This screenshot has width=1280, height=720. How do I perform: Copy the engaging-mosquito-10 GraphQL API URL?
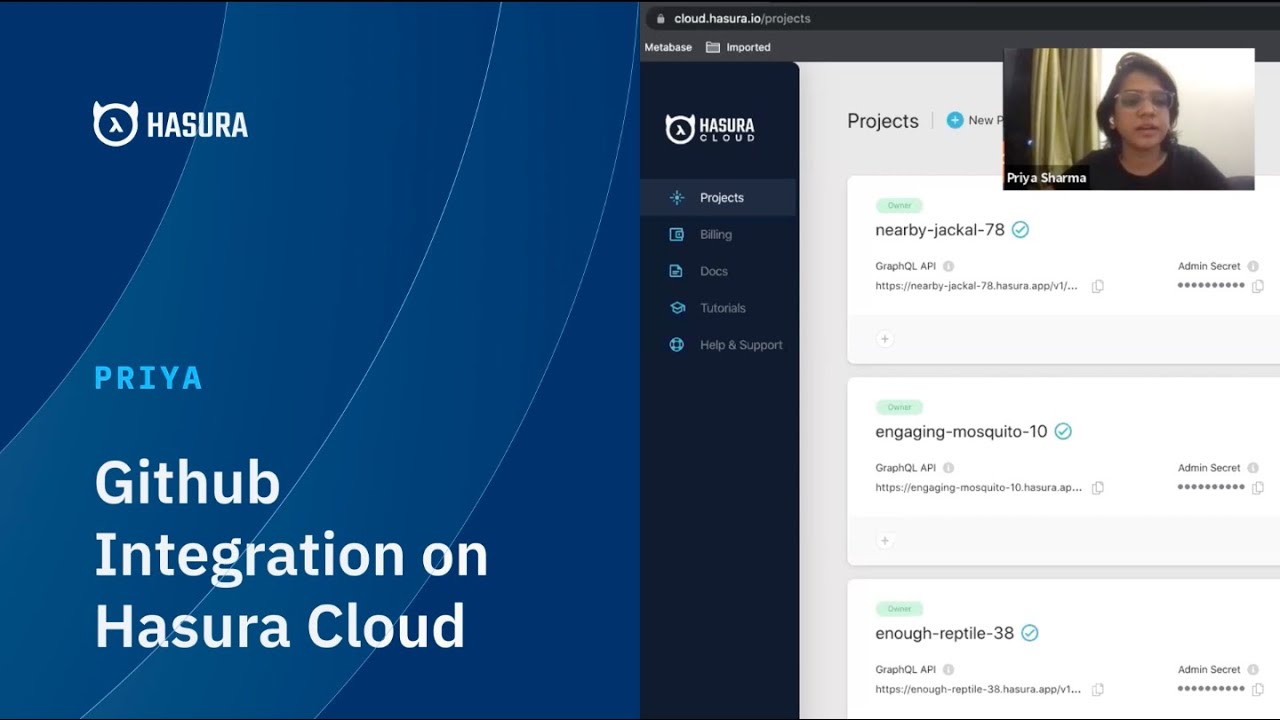[1097, 488]
